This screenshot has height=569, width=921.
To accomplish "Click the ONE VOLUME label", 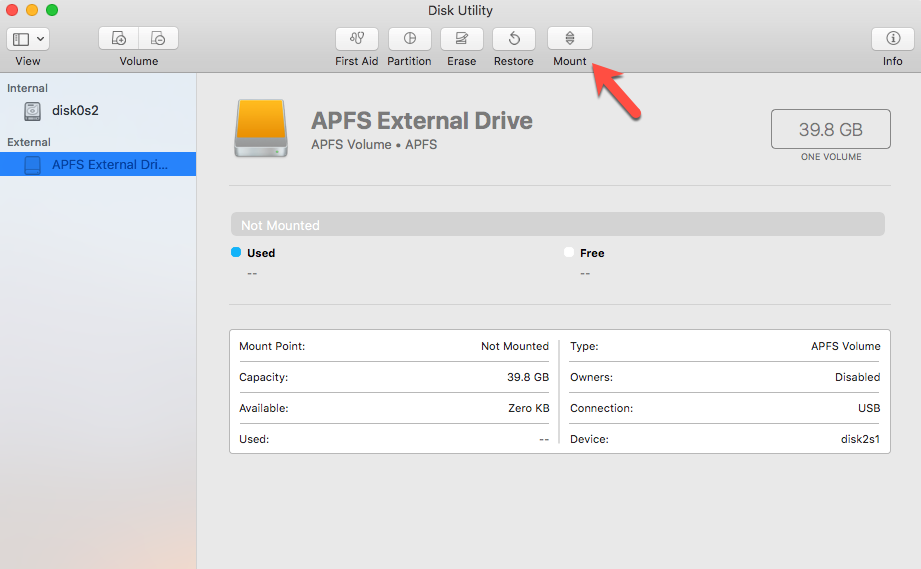I will [x=831, y=157].
